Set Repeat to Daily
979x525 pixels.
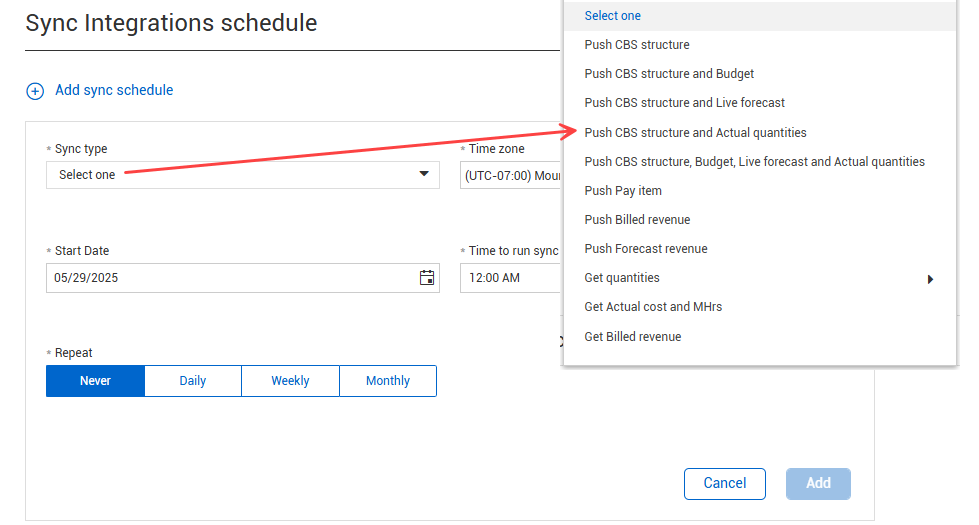[x=193, y=381]
